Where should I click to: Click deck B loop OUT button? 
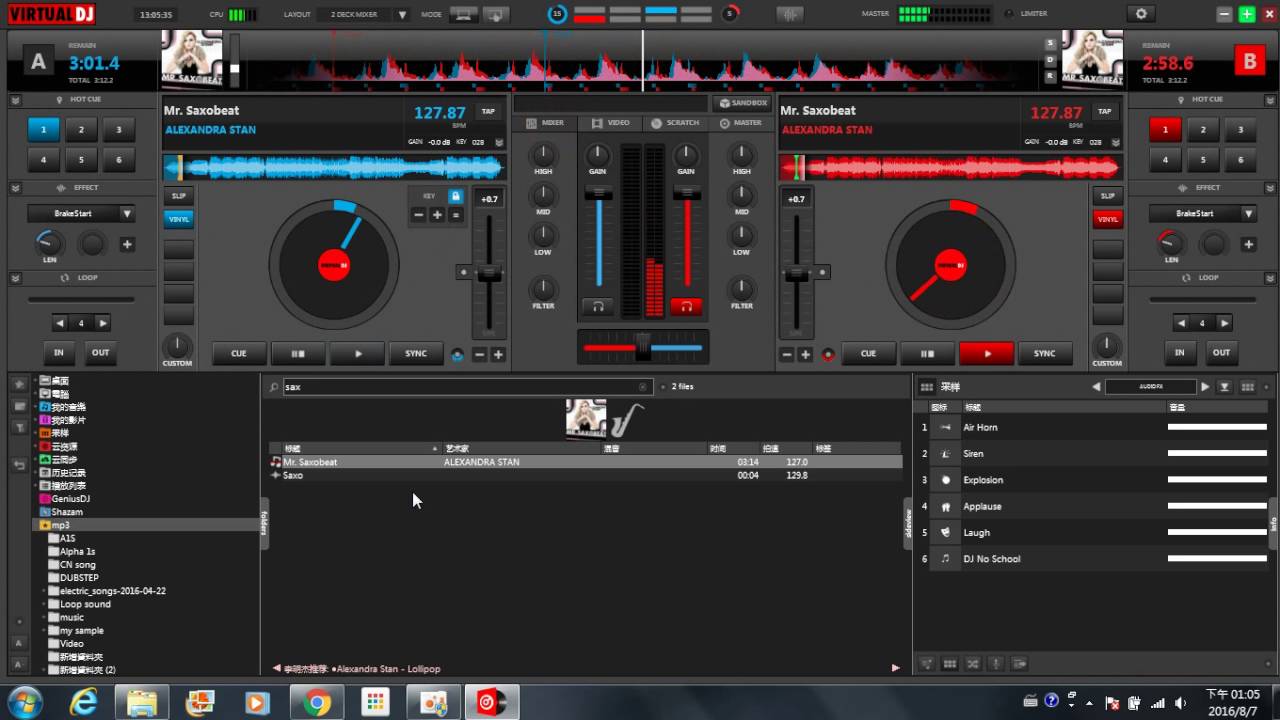pos(1221,352)
